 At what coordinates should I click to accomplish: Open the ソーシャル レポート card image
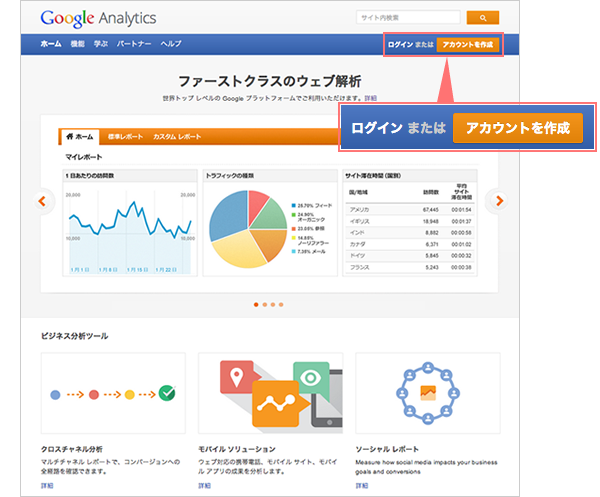428,393
